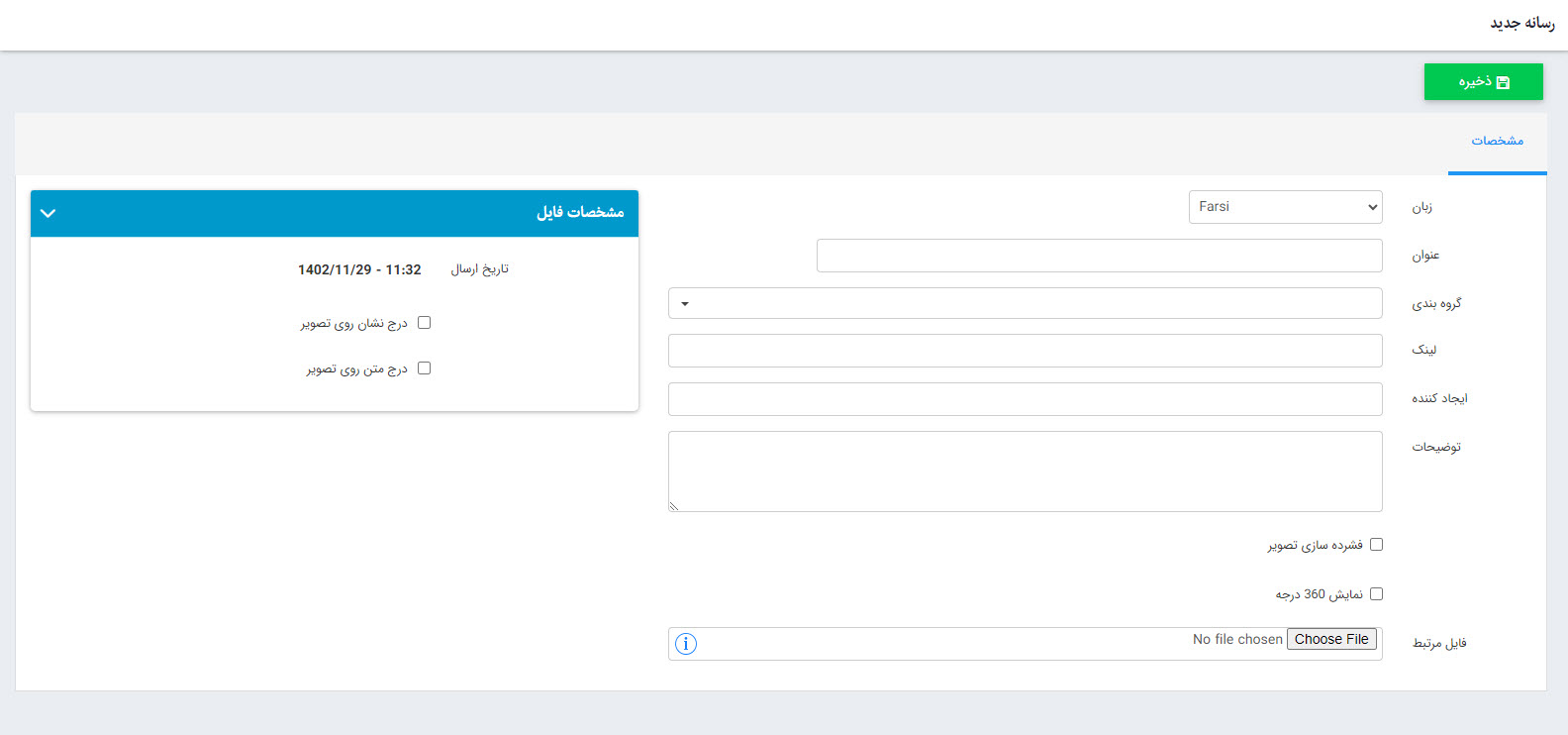Click into the لینک link field

(x=1025, y=351)
